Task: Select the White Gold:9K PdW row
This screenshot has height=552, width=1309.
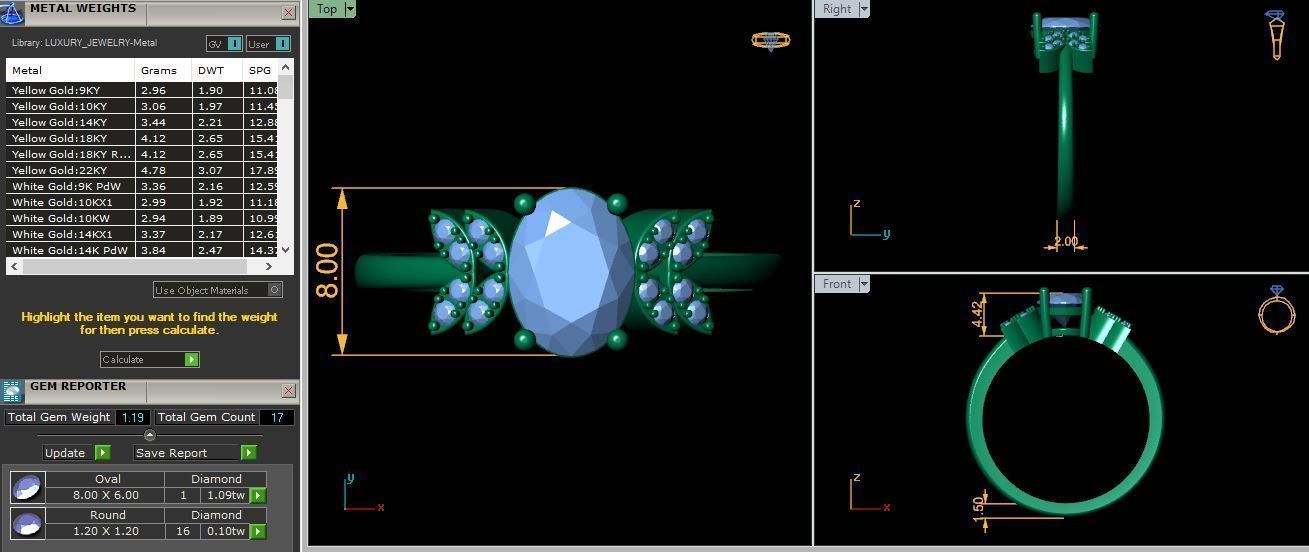Action: [143, 186]
